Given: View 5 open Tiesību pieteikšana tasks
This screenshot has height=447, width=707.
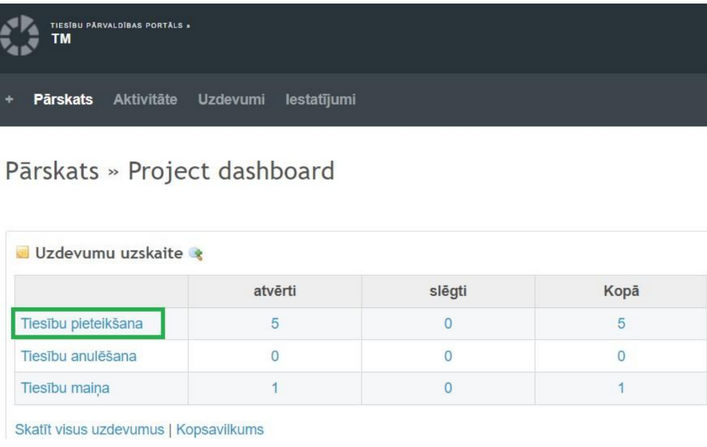Looking at the screenshot, I should point(275,324).
